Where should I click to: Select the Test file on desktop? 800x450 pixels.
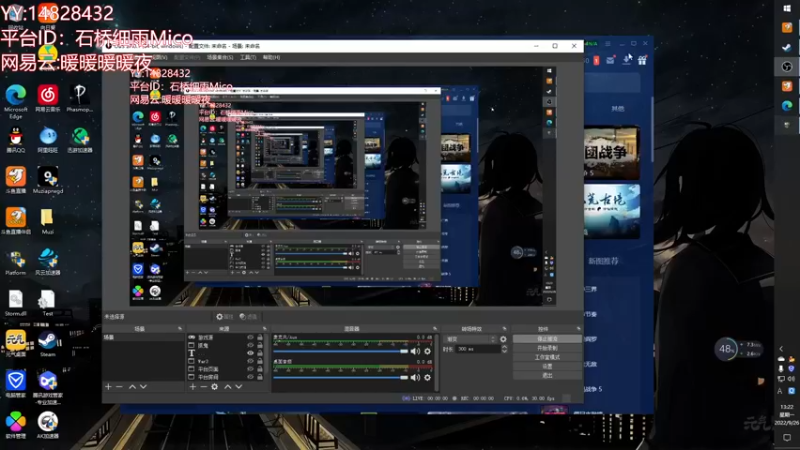47,303
